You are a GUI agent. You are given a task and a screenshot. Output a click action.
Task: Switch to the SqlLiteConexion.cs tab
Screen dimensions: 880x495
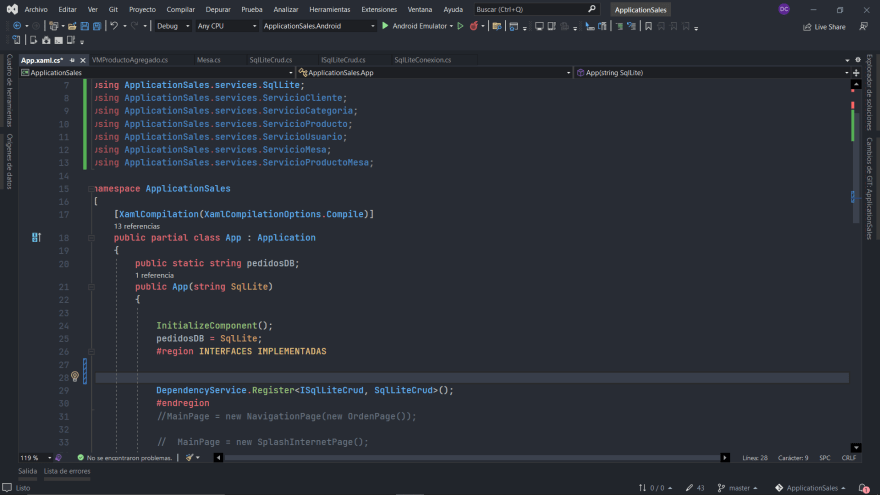tap(423, 60)
